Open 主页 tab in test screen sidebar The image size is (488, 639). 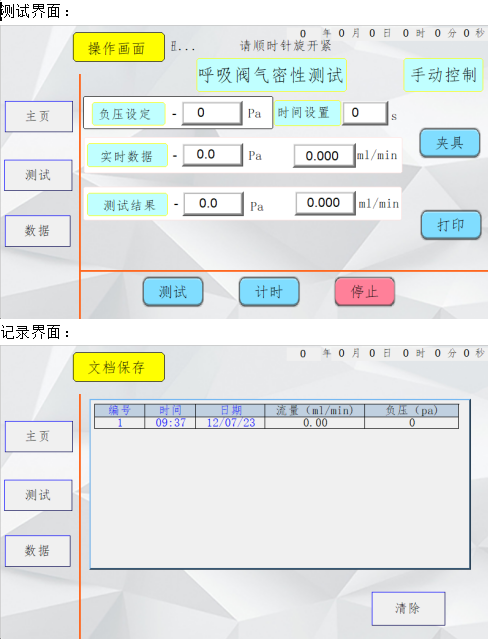pos(39,117)
